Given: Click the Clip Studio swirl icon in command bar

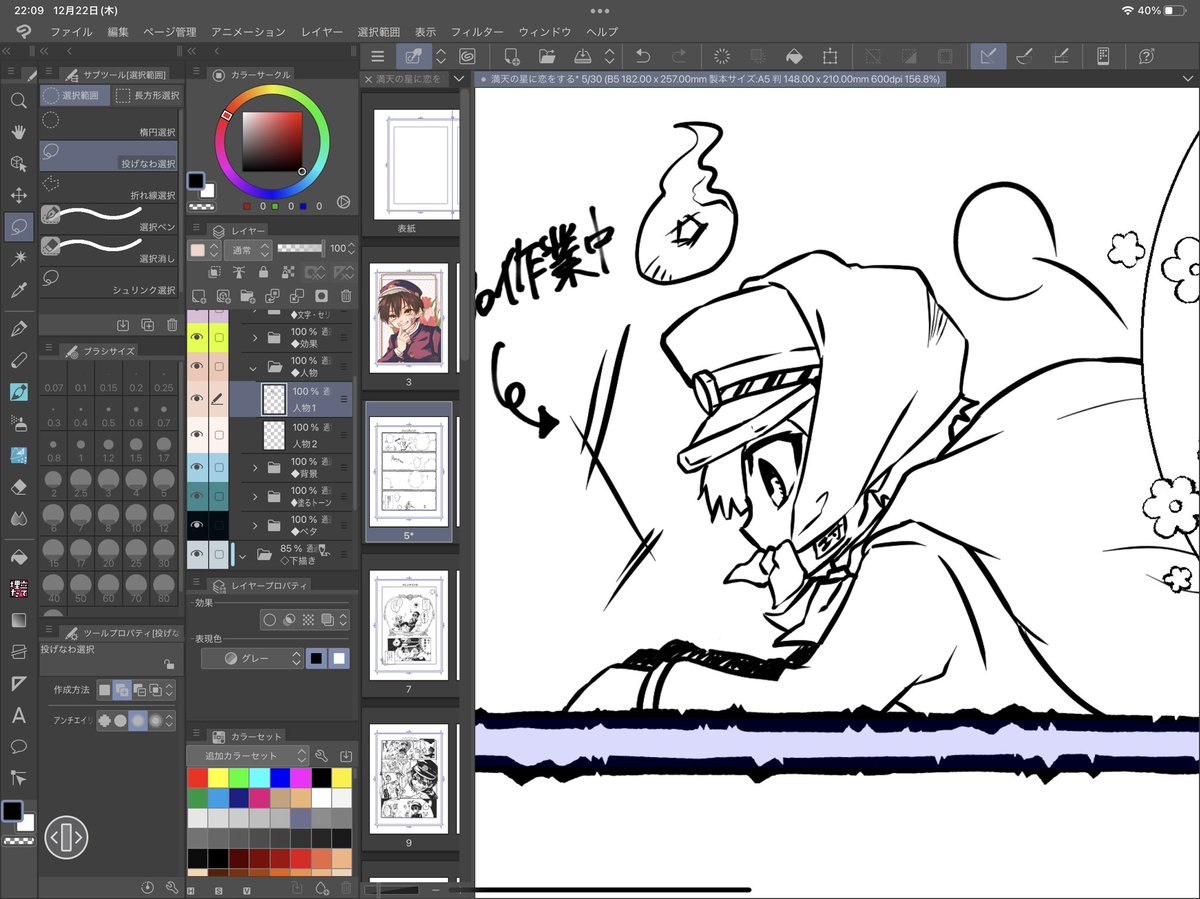Looking at the screenshot, I should point(467,56).
